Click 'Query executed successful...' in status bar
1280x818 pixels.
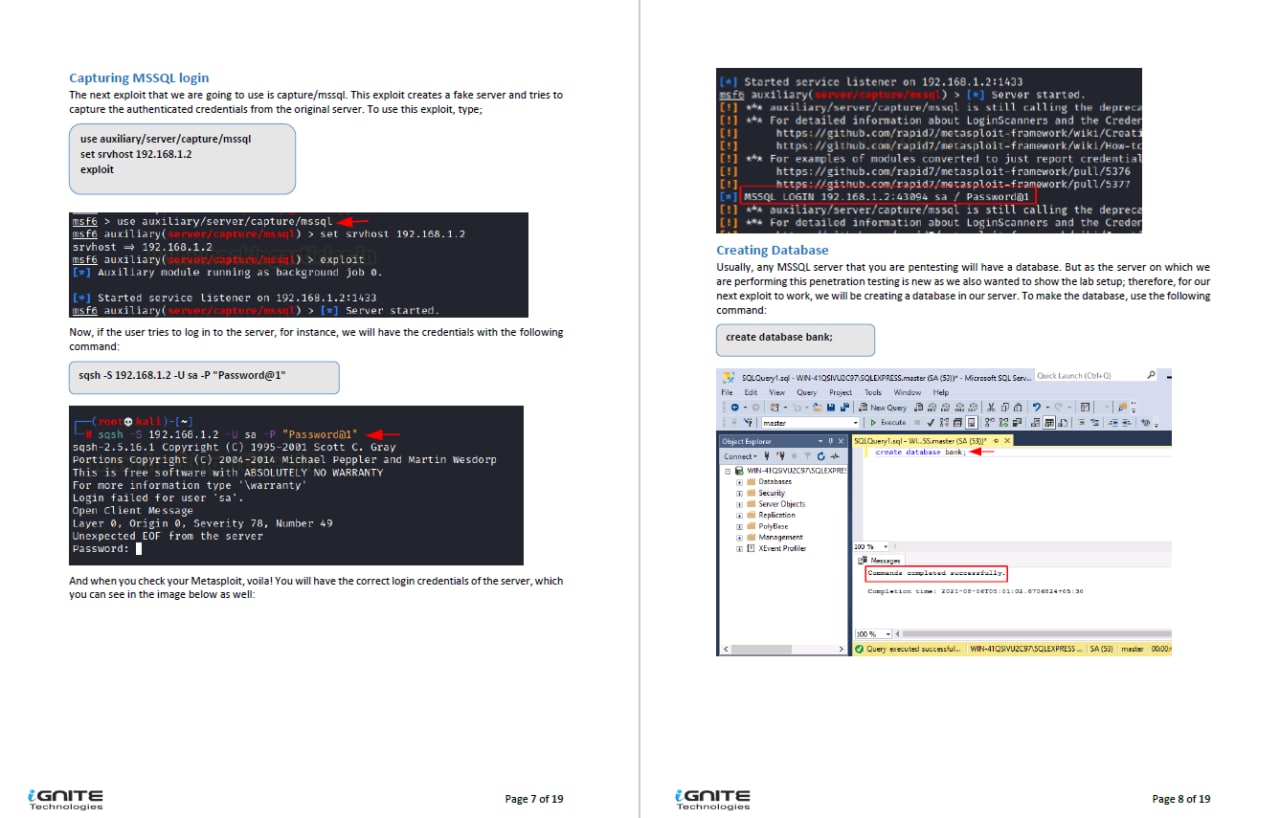coord(914,648)
